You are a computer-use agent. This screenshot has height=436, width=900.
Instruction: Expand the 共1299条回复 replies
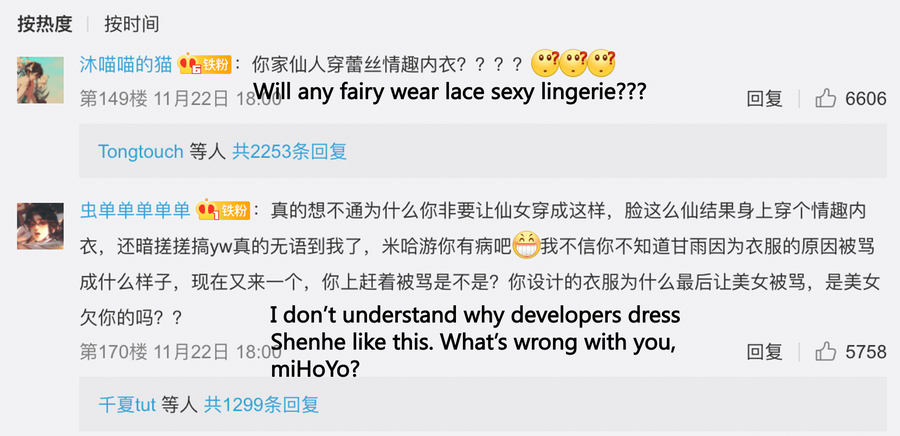point(261,405)
